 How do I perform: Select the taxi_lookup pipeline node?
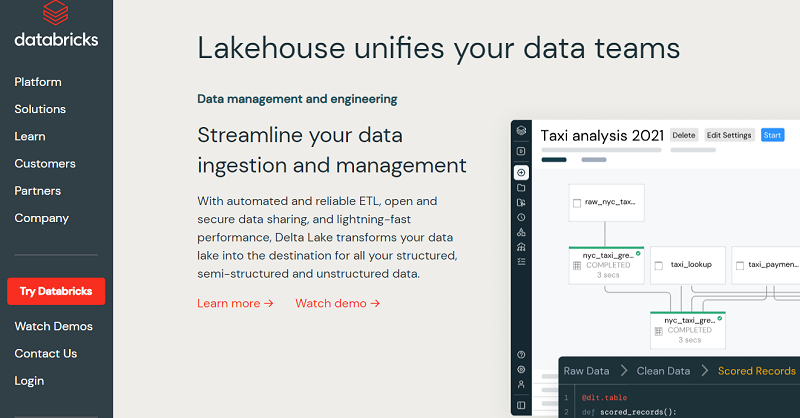coord(688,265)
